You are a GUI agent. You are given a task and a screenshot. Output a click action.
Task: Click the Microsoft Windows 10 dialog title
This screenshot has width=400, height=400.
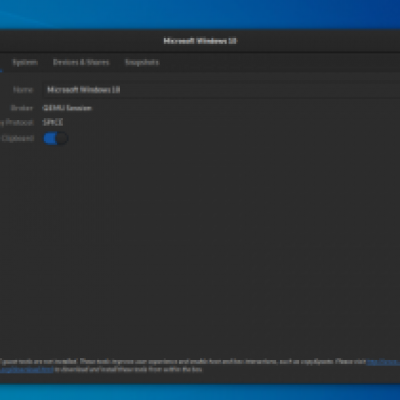(200, 41)
